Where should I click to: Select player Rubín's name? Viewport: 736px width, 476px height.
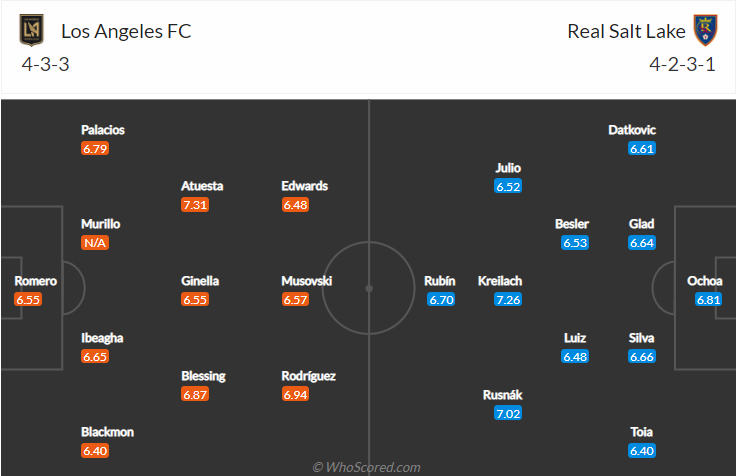(440, 281)
